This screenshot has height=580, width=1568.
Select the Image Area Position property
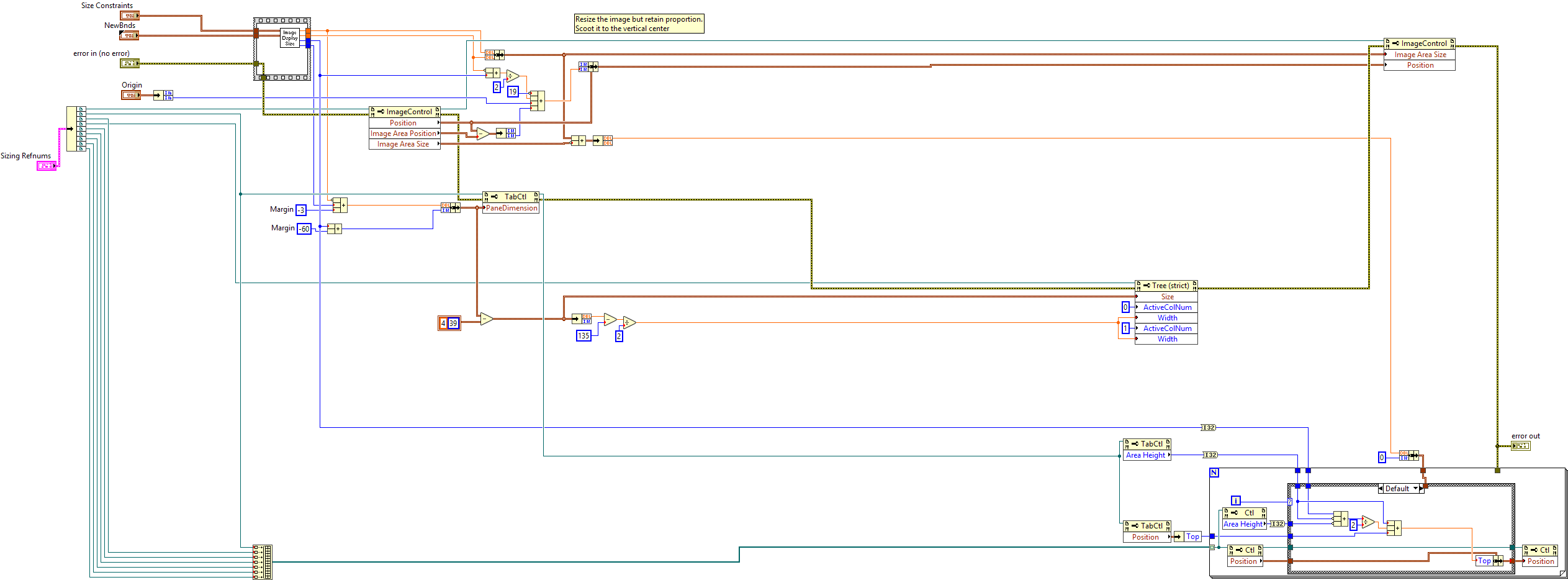coord(403,134)
